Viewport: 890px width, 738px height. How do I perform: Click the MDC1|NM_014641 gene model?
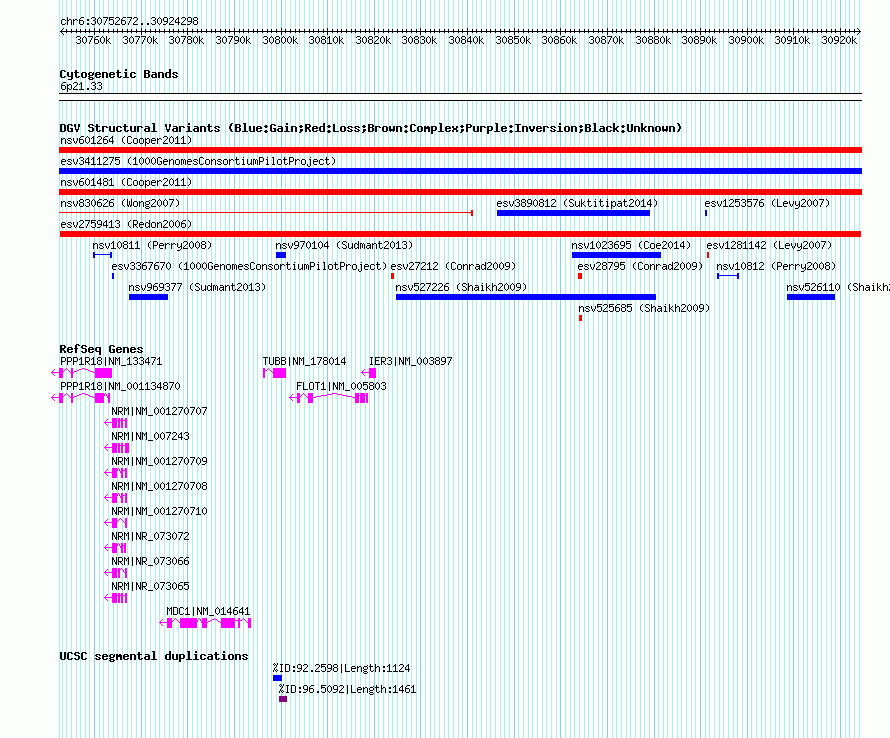click(205, 623)
